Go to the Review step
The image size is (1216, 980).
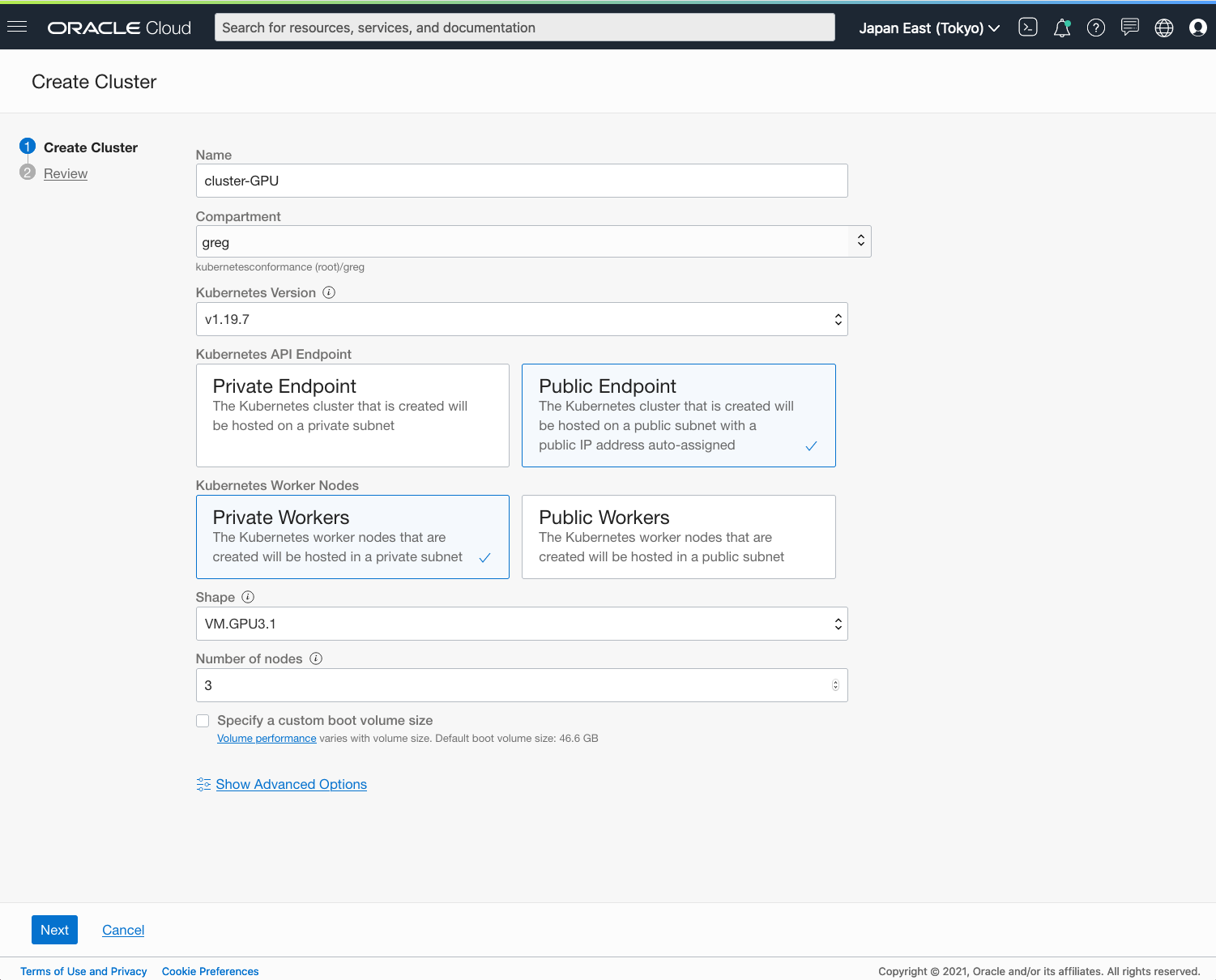pyautogui.click(x=65, y=173)
